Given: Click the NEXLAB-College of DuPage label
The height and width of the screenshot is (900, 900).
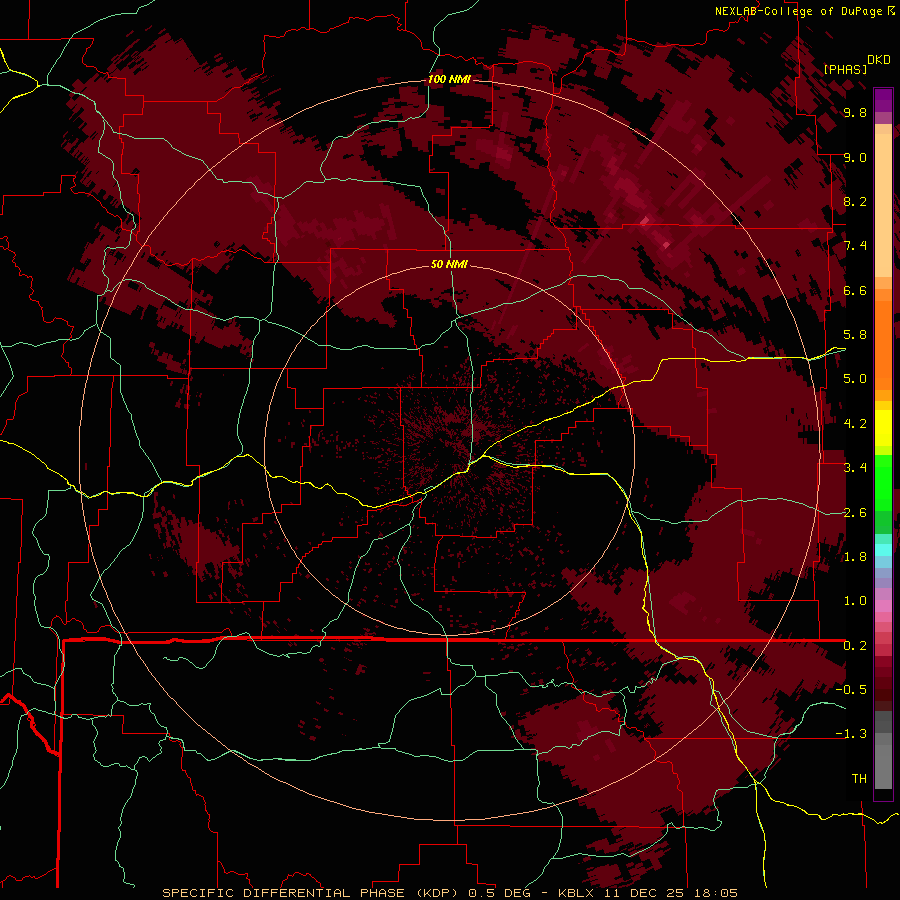Looking at the screenshot, I should (800, 11).
